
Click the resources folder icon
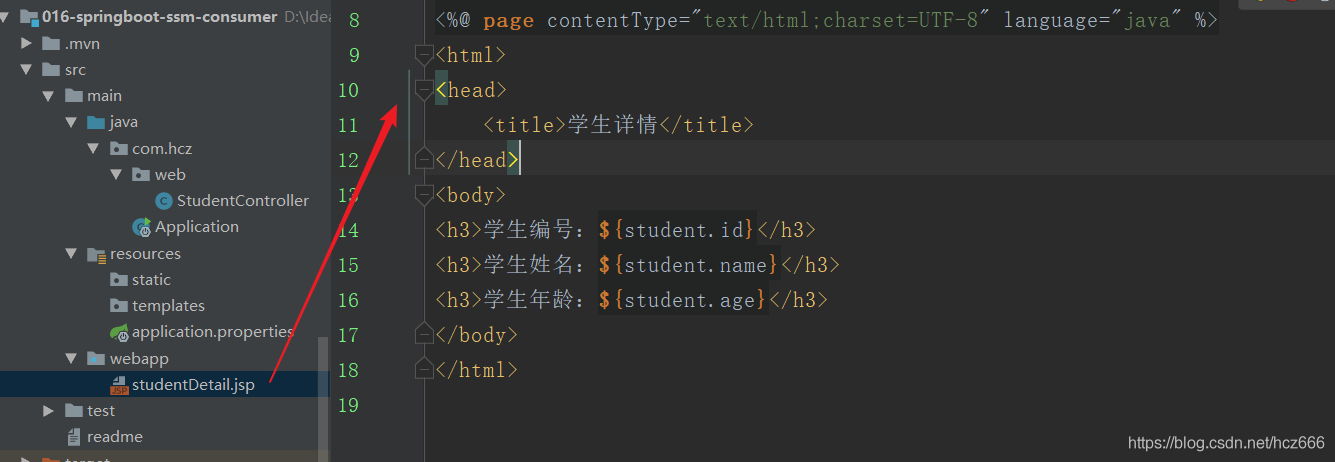tap(96, 254)
